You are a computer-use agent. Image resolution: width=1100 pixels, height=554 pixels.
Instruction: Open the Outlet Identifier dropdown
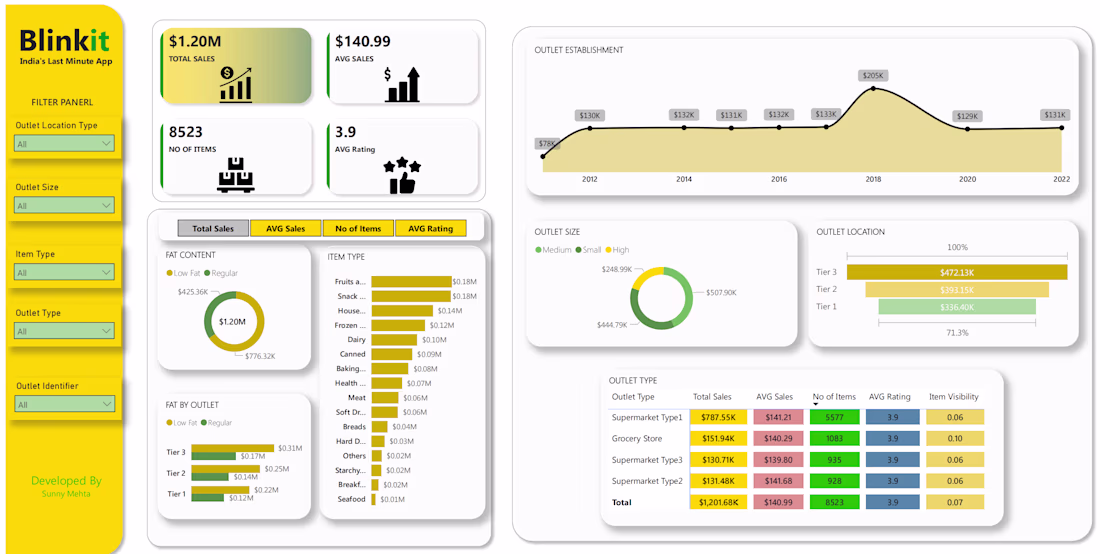tap(64, 404)
